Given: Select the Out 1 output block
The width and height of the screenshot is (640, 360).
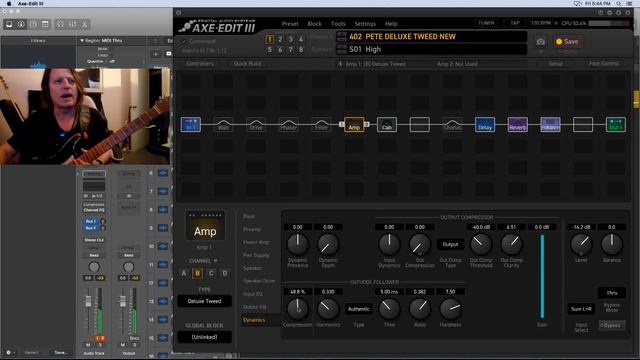Looking at the screenshot, I should [616, 124].
